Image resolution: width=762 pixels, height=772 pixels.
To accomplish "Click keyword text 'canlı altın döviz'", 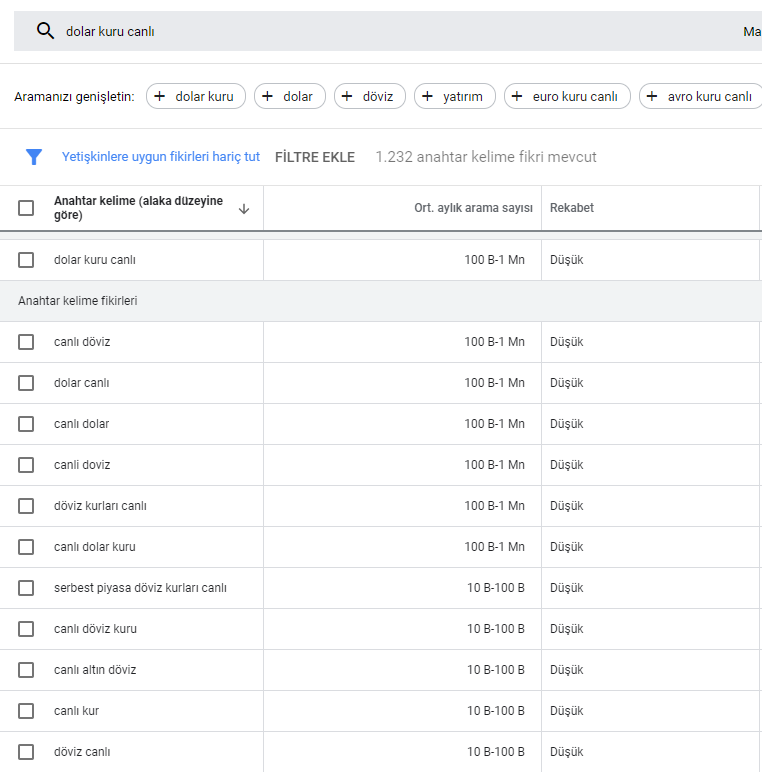I will (95, 670).
